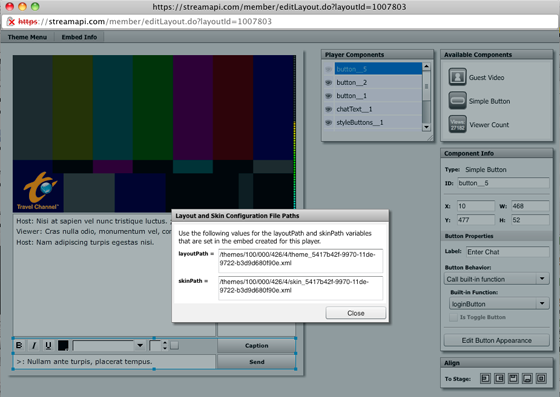
Task: Click the Caption button
Action: (256, 346)
